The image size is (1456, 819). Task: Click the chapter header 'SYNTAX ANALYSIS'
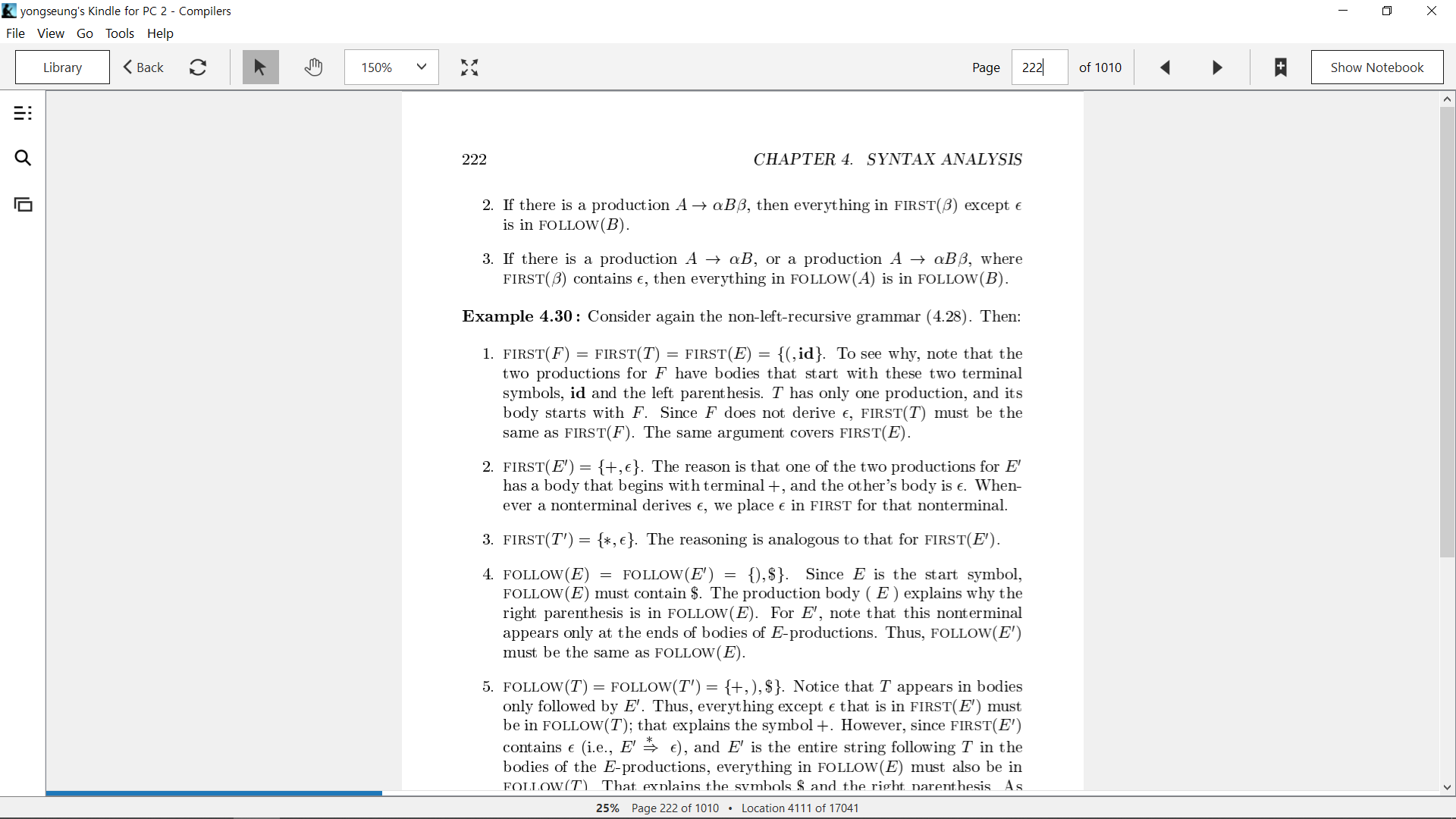click(944, 159)
